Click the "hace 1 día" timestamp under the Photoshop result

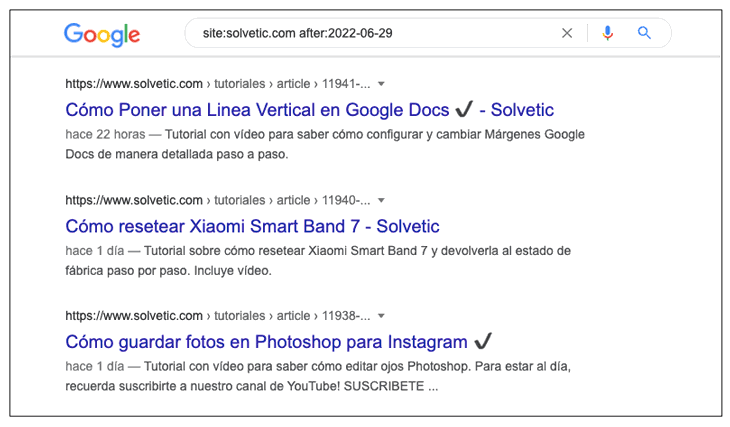click(x=94, y=366)
